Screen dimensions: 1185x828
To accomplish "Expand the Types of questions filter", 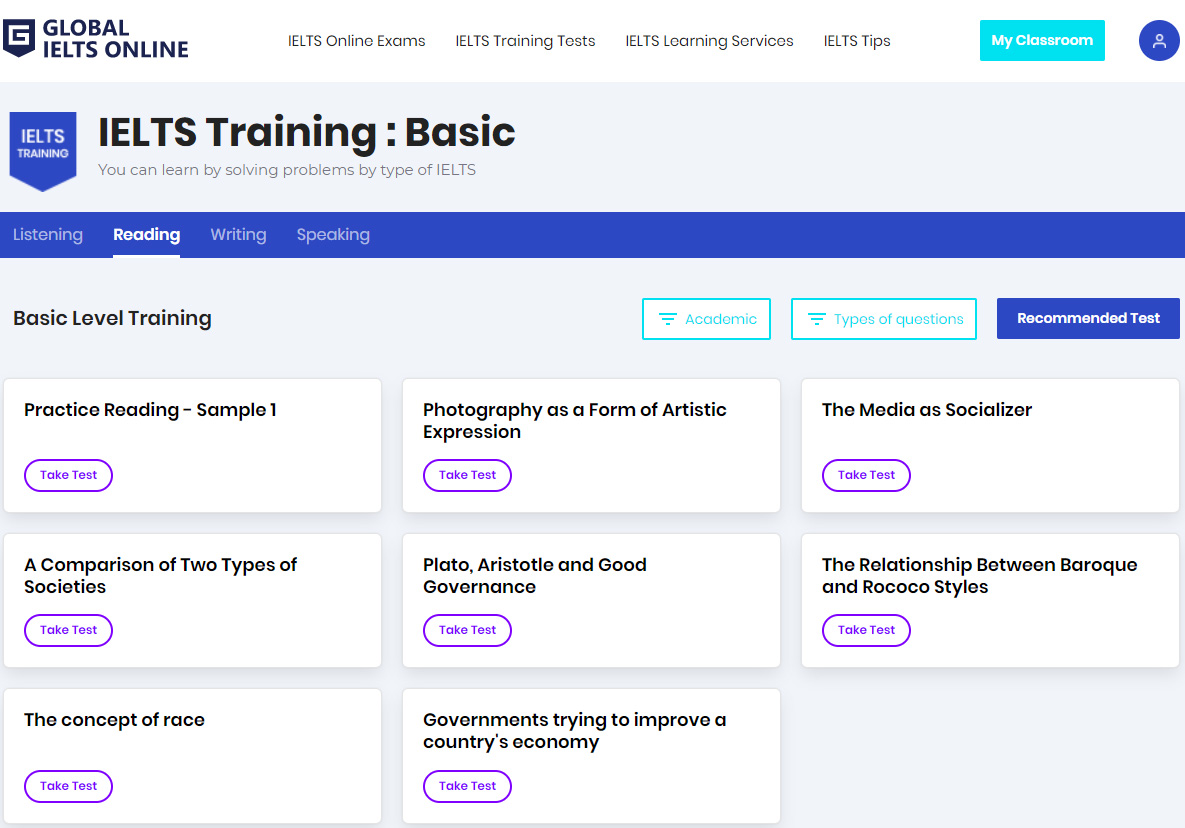I will tap(883, 319).
